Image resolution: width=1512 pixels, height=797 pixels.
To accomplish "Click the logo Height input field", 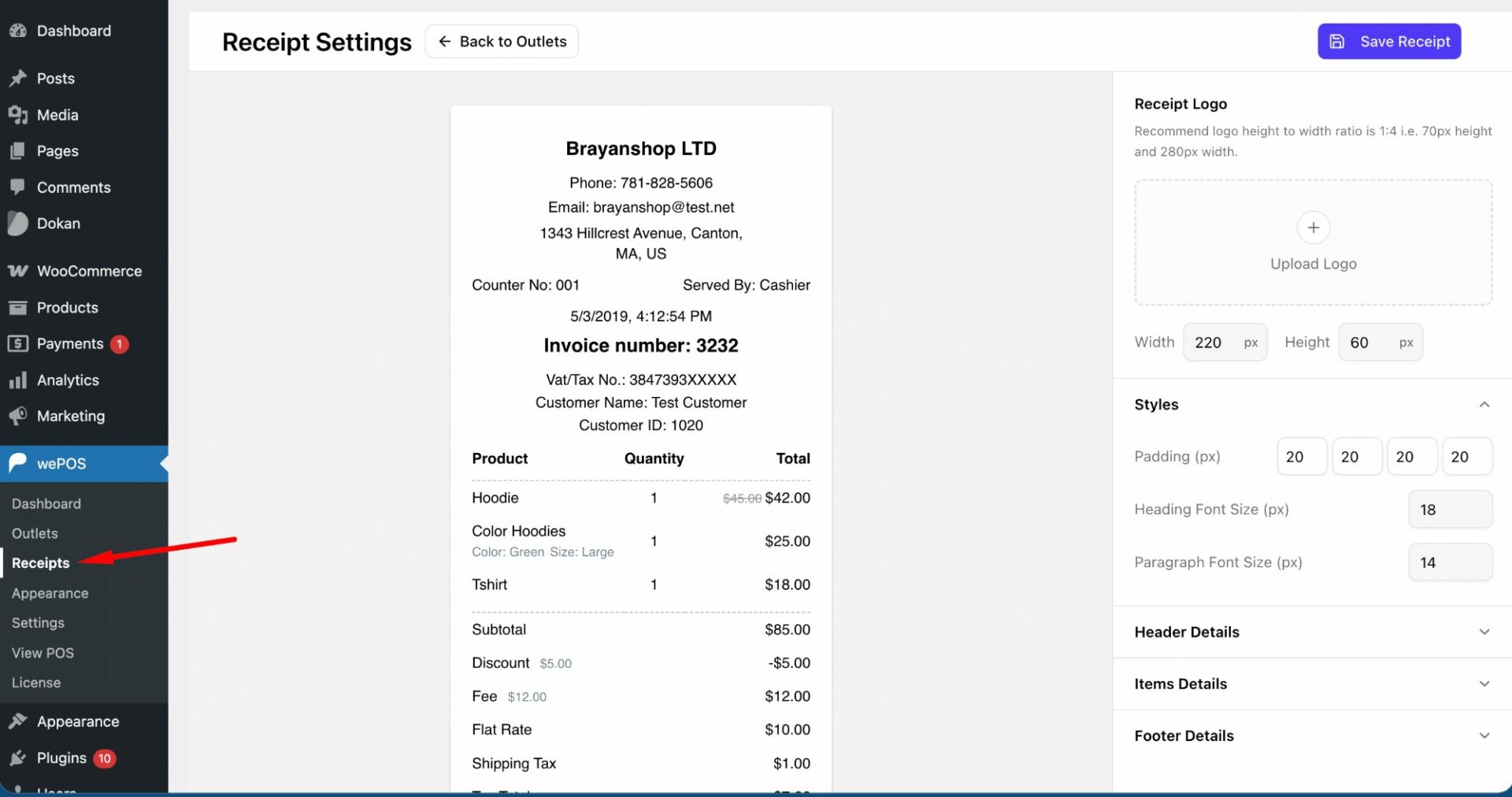I will point(1380,343).
